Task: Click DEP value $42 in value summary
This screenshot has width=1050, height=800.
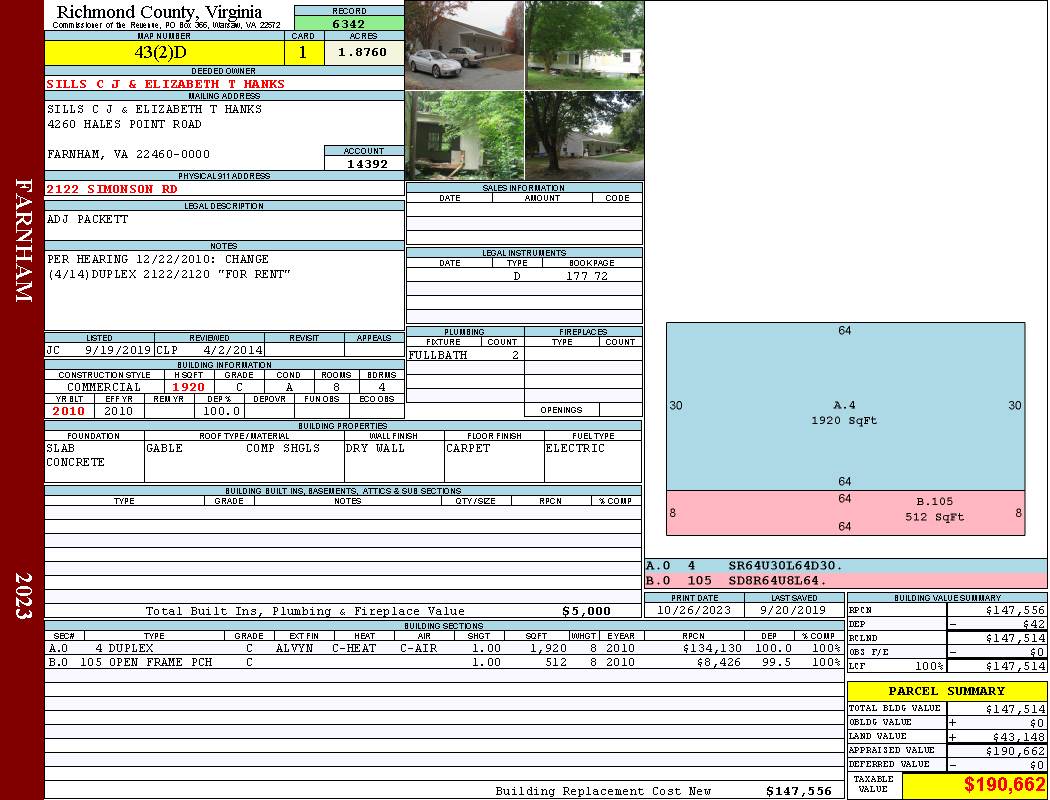Action: 1034,625
